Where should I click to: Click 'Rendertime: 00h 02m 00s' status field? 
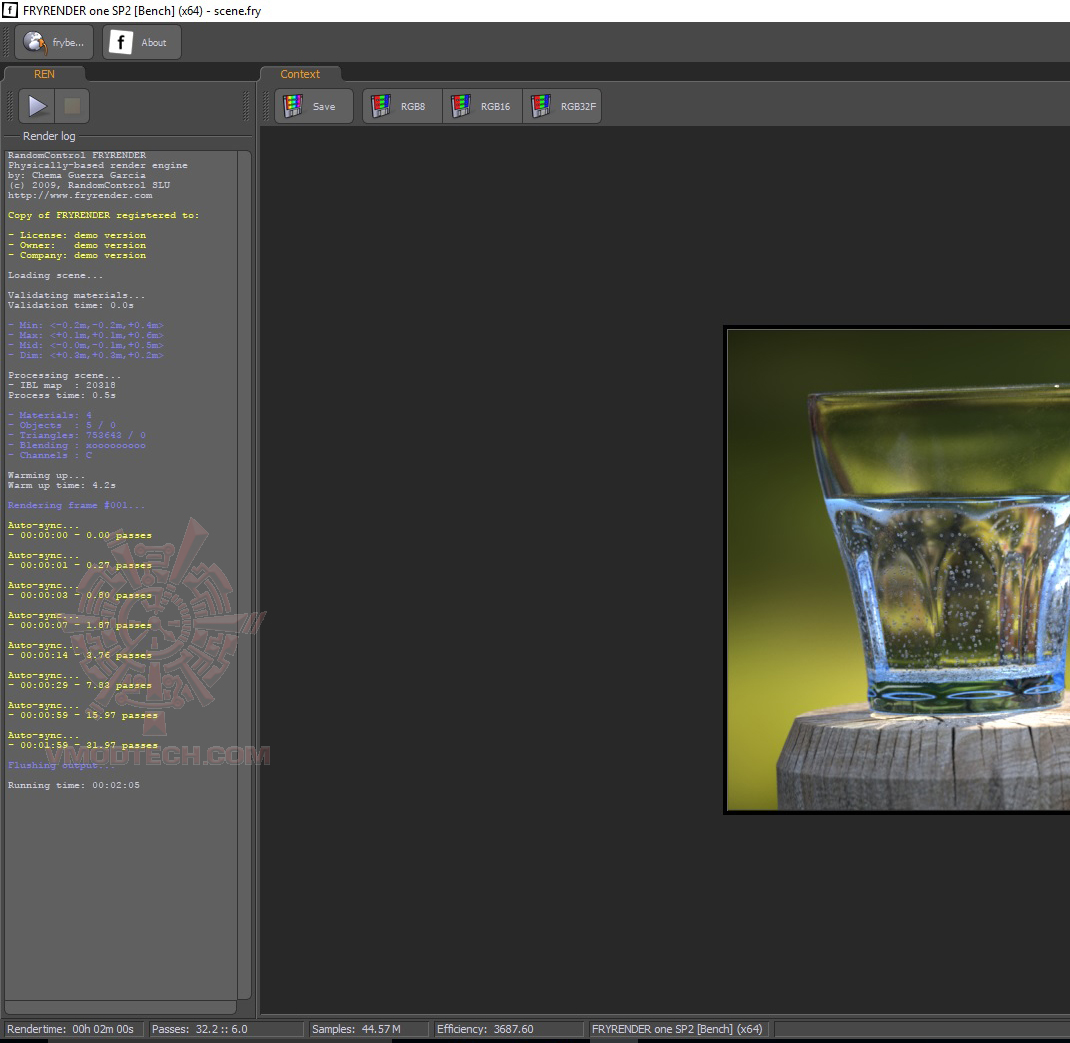point(72,1029)
